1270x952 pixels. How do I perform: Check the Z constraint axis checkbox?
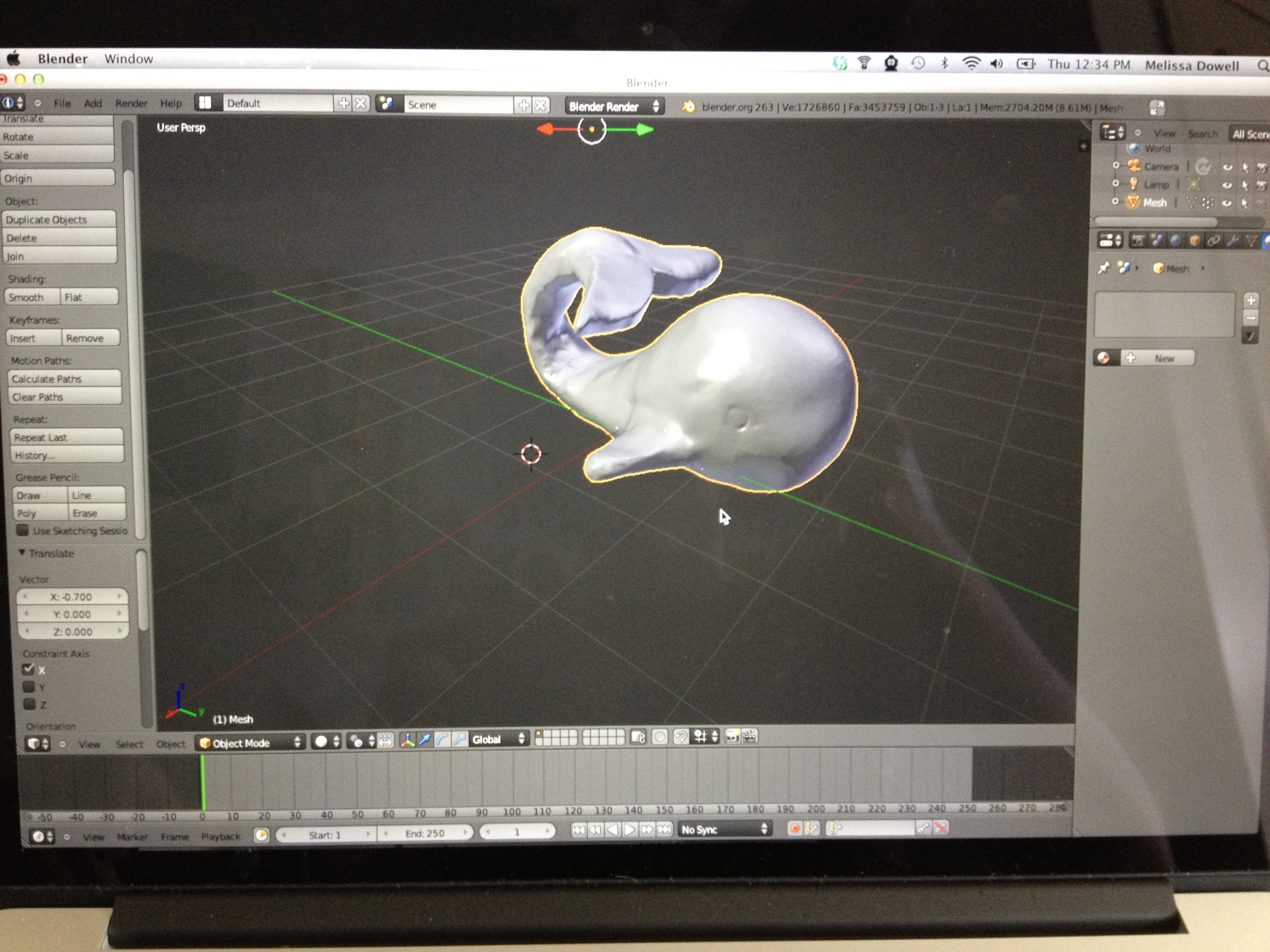[29, 703]
